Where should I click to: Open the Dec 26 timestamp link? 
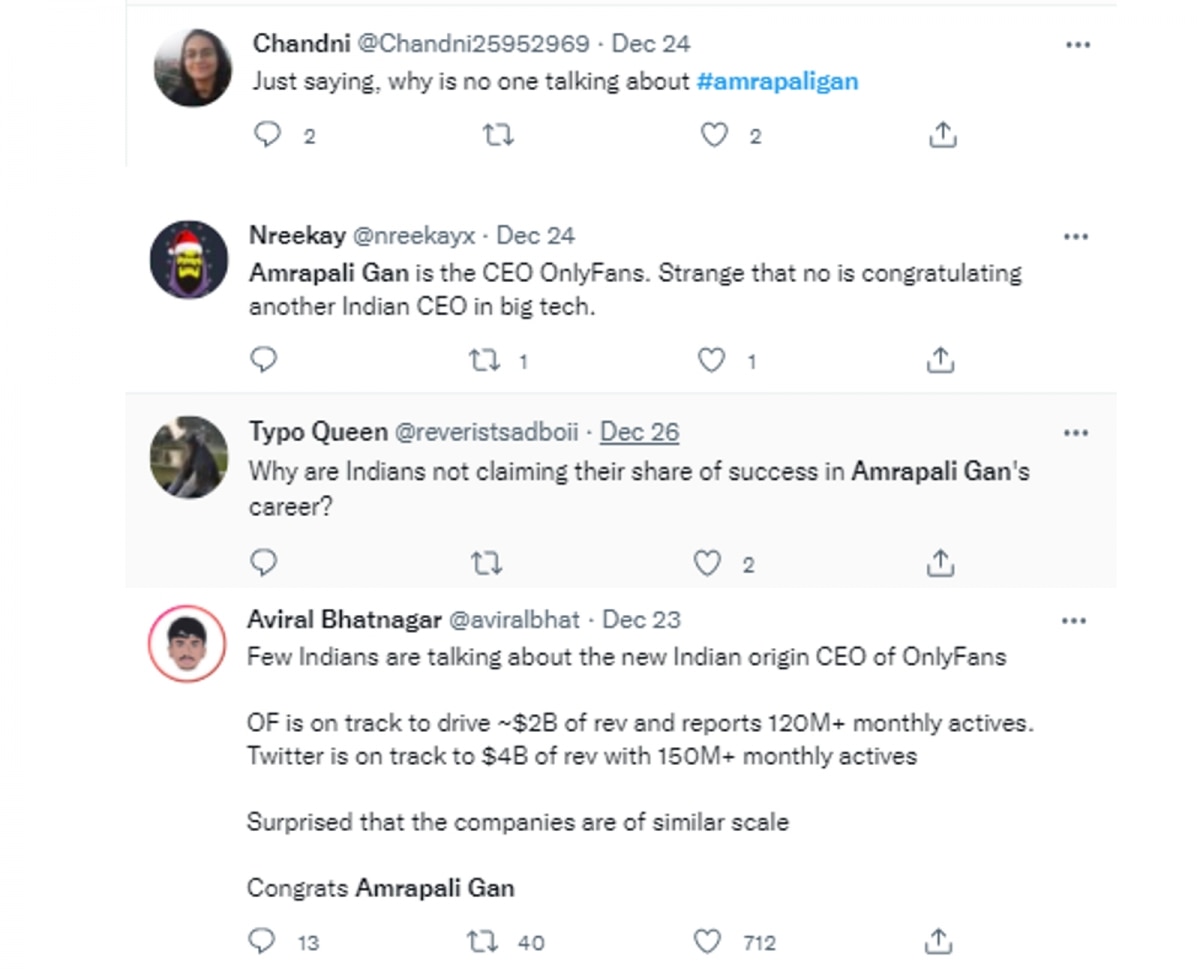tap(639, 432)
